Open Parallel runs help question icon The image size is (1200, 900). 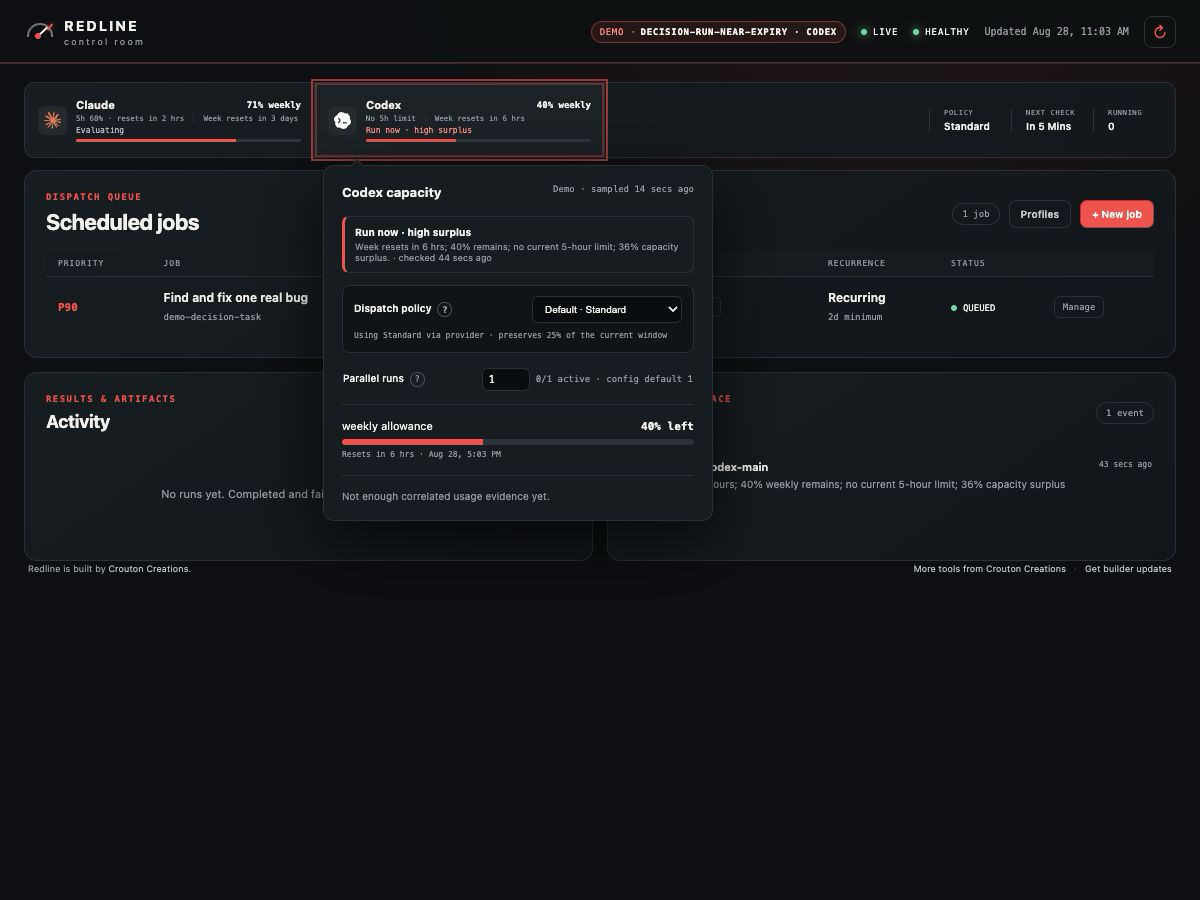[x=418, y=379]
